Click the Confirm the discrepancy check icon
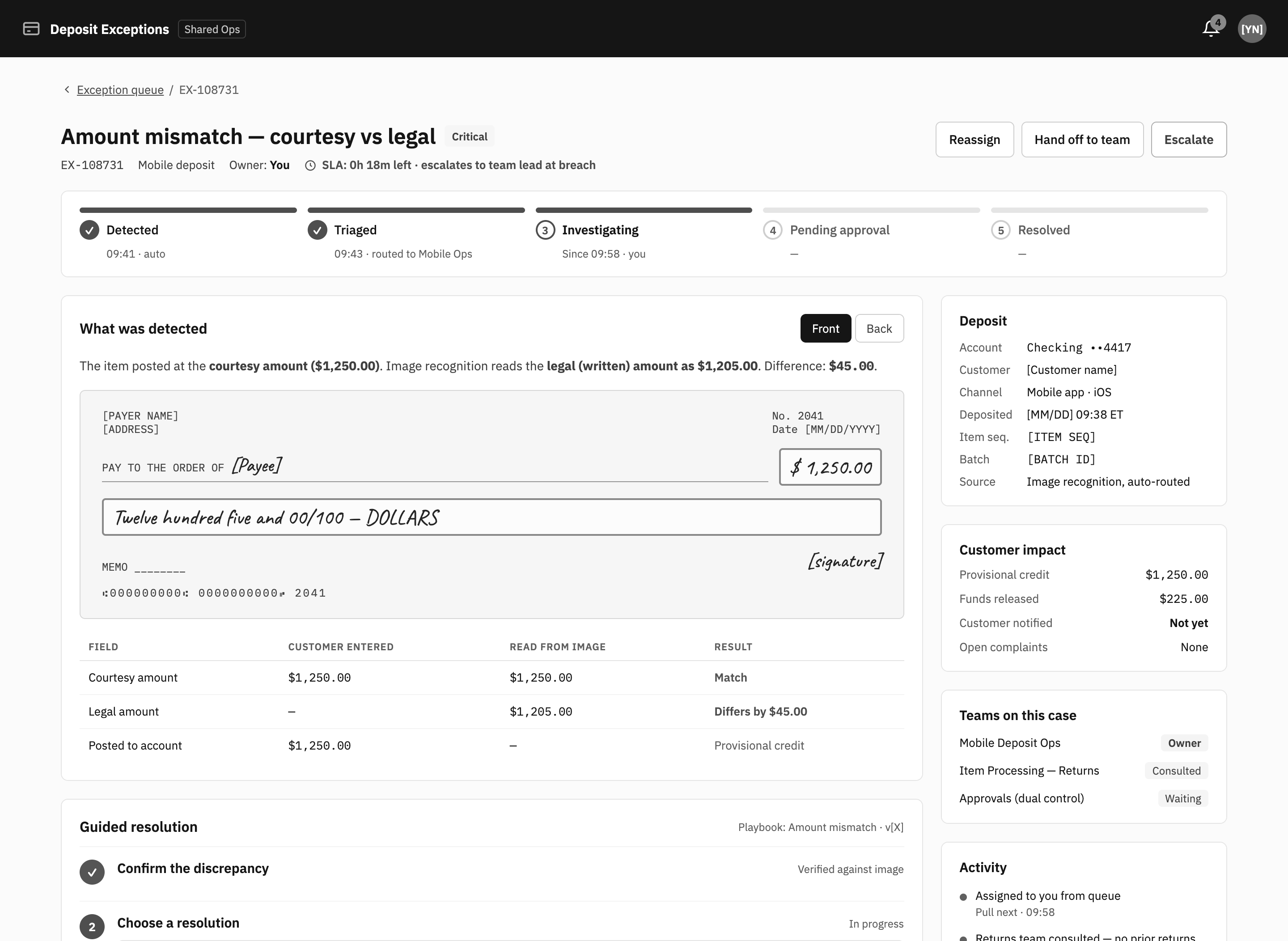The height and width of the screenshot is (941, 1288). click(92, 872)
